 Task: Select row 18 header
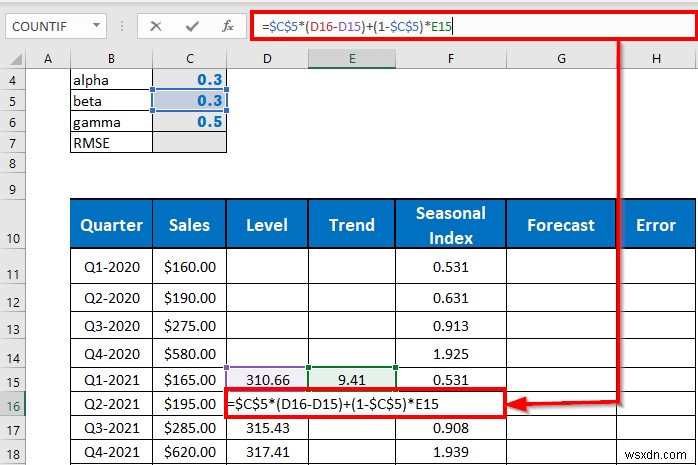pos(12,453)
